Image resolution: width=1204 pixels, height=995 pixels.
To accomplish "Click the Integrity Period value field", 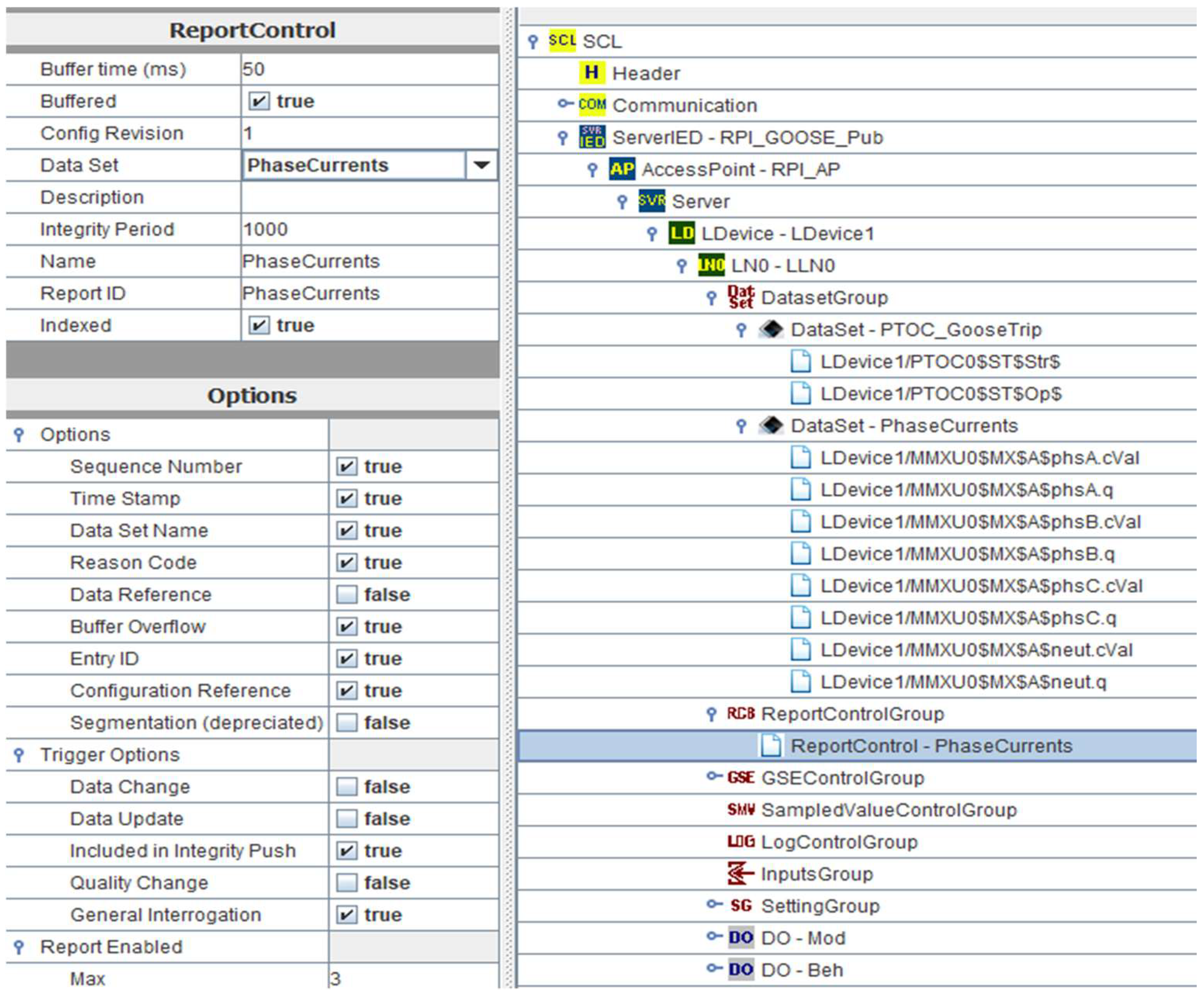I will pyautogui.click(x=370, y=229).
